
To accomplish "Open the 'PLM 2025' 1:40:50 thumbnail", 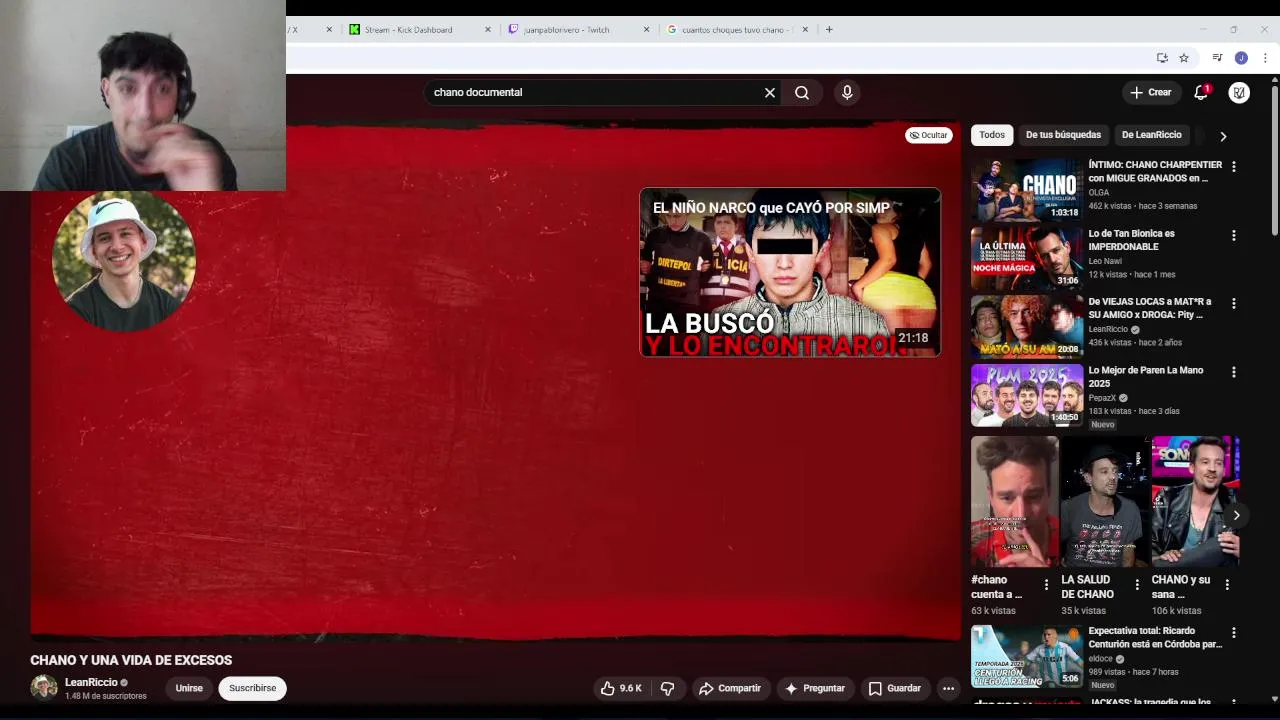I will [1026, 395].
